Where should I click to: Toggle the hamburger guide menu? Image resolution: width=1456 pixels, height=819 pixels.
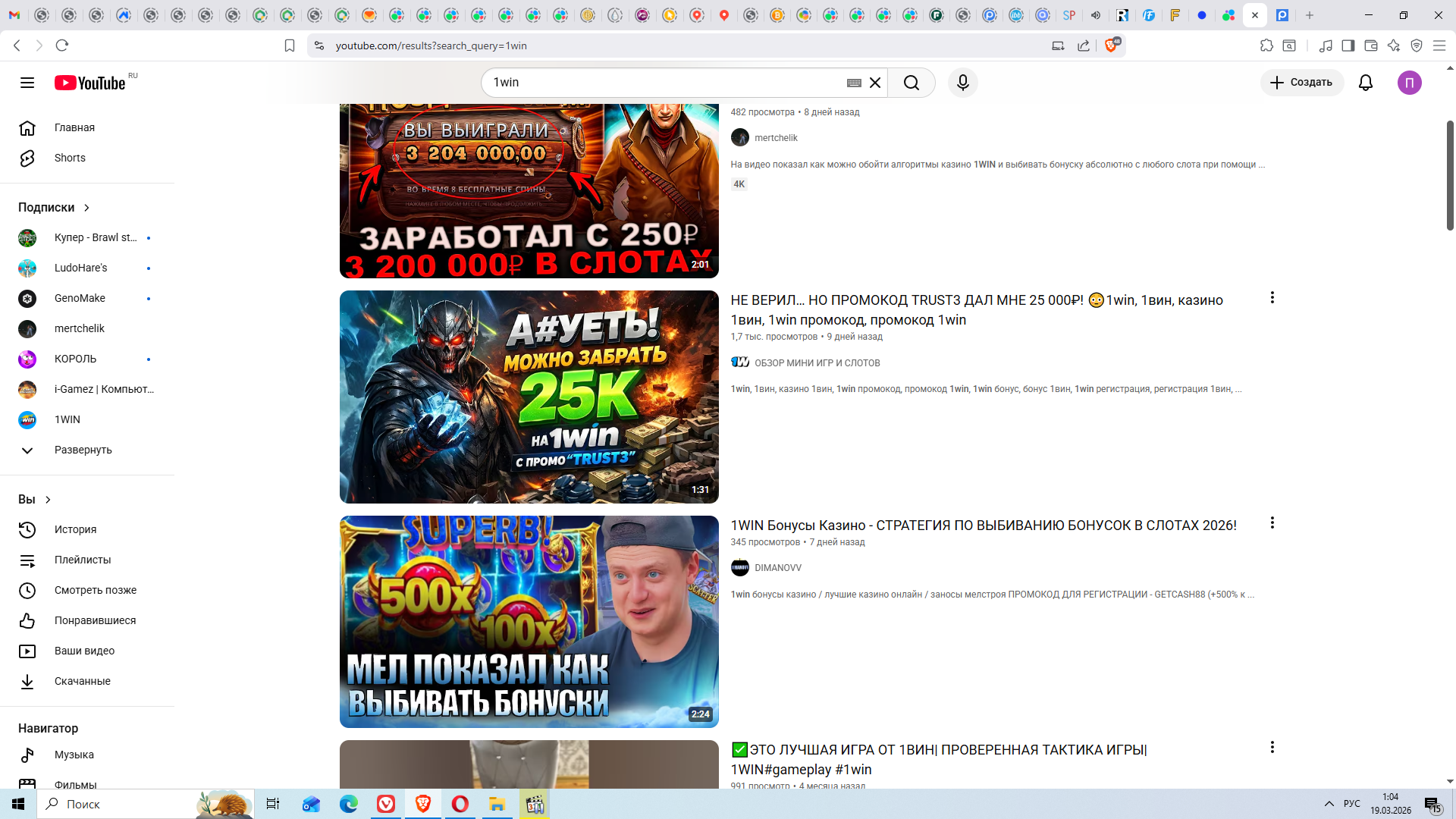click(27, 83)
